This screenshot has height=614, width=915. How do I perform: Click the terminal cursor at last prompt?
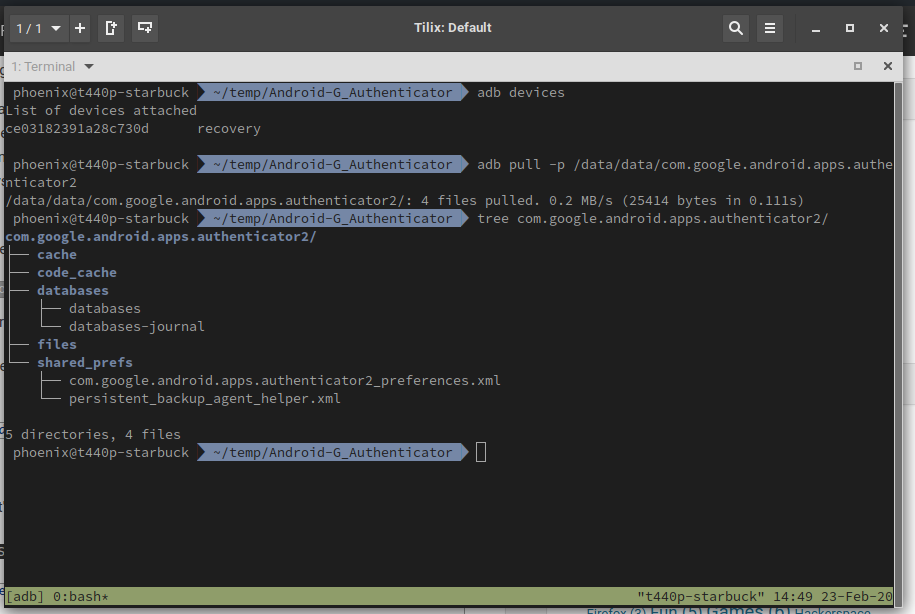[481, 452]
